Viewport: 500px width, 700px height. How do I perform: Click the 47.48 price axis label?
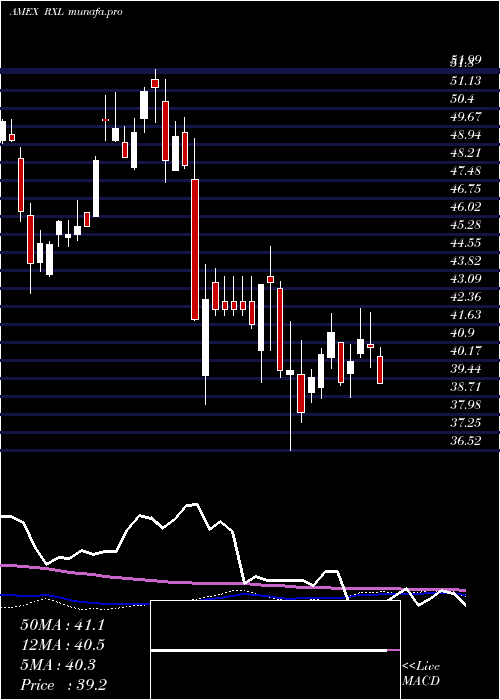pyautogui.click(x=466, y=171)
